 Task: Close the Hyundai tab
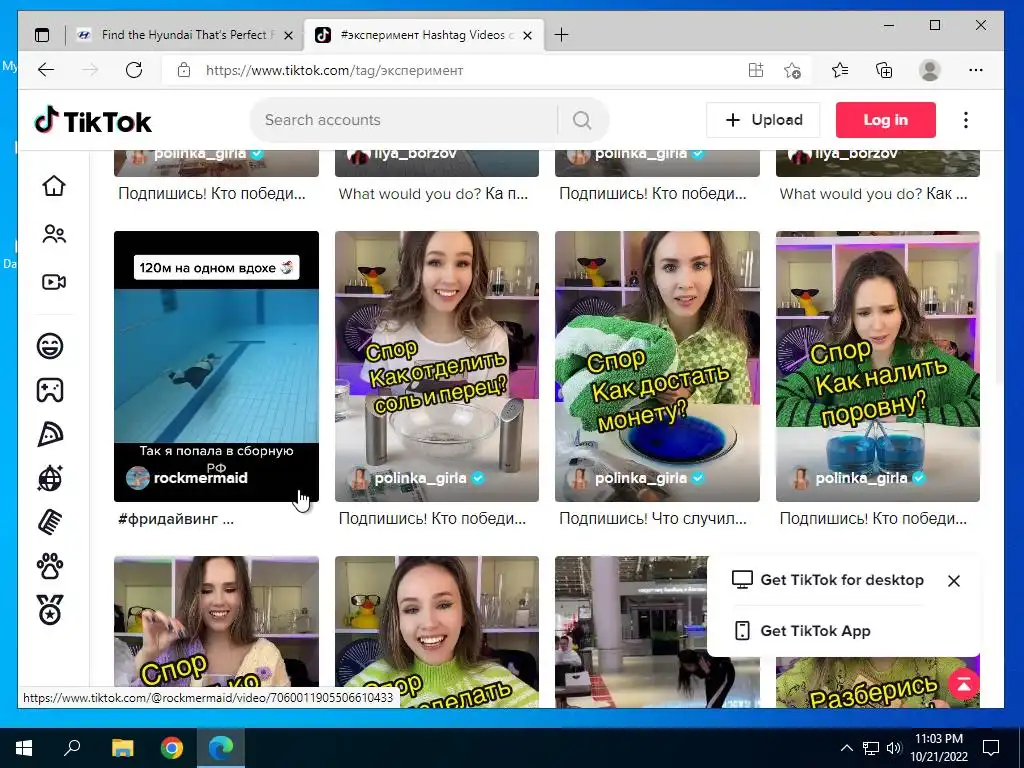point(288,35)
